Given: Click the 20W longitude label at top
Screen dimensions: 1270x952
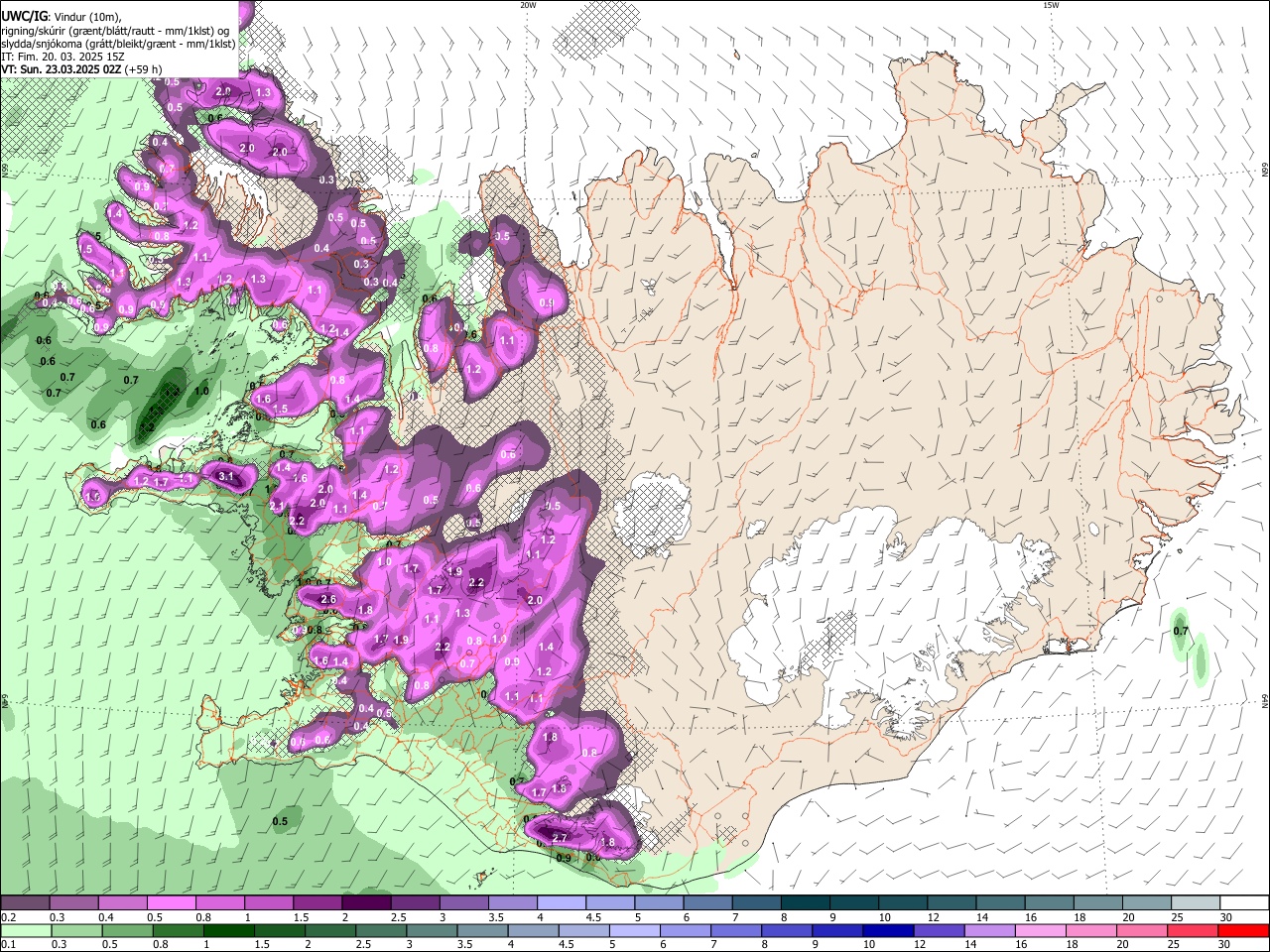Looking at the screenshot, I should coord(528,5).
